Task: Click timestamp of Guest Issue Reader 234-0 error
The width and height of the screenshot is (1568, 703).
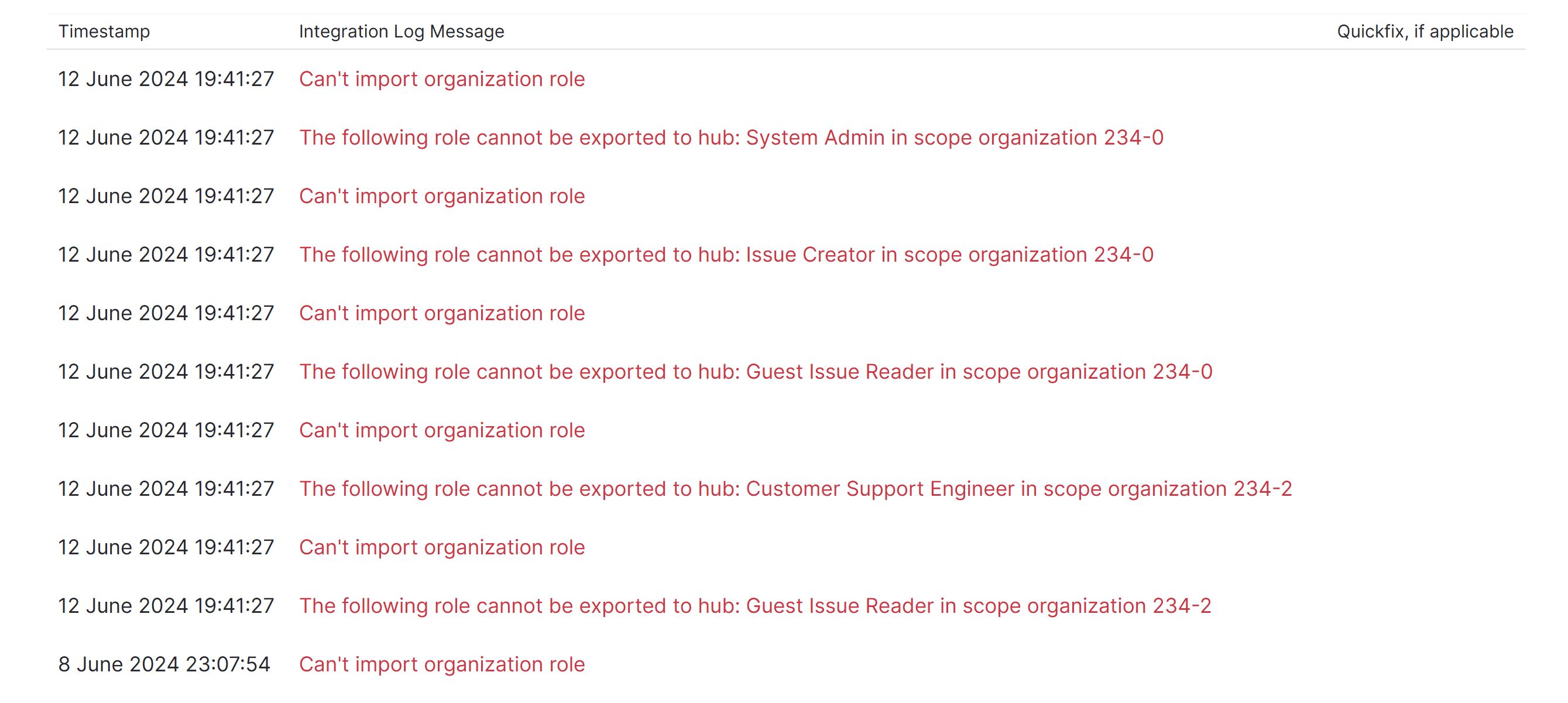Action: (166, 371)
